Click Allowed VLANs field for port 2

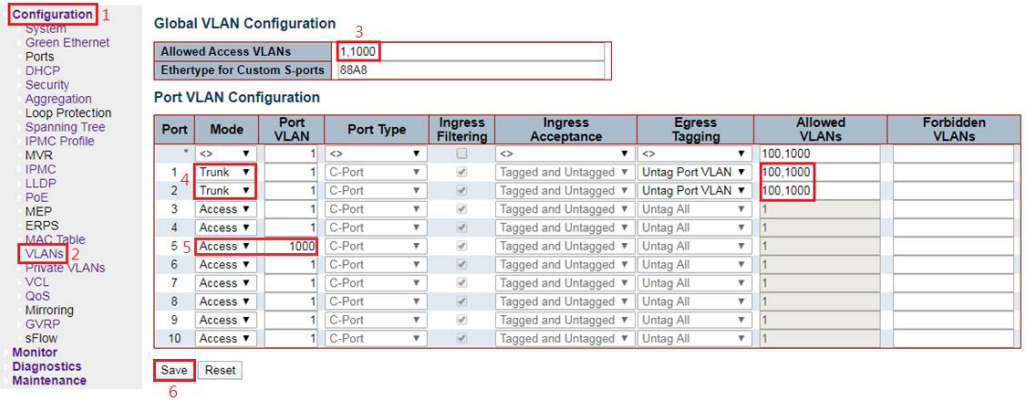click(819, 190)
